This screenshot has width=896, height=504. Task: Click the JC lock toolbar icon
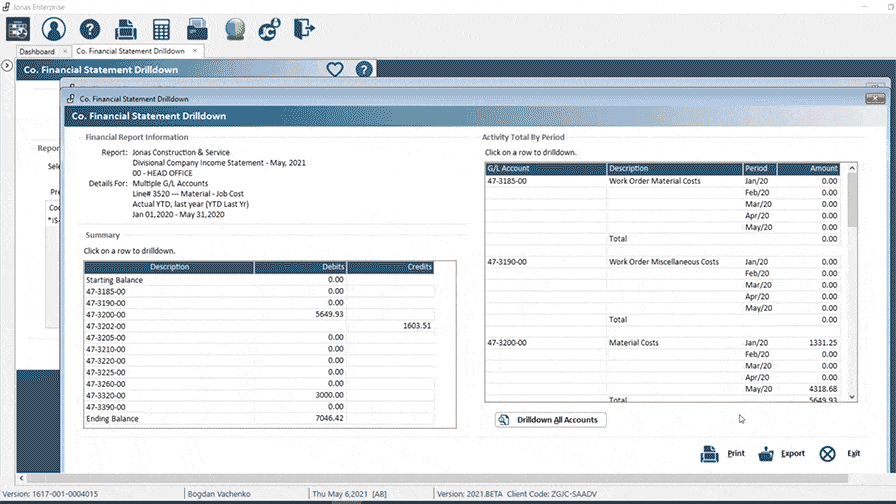point(269,29)
